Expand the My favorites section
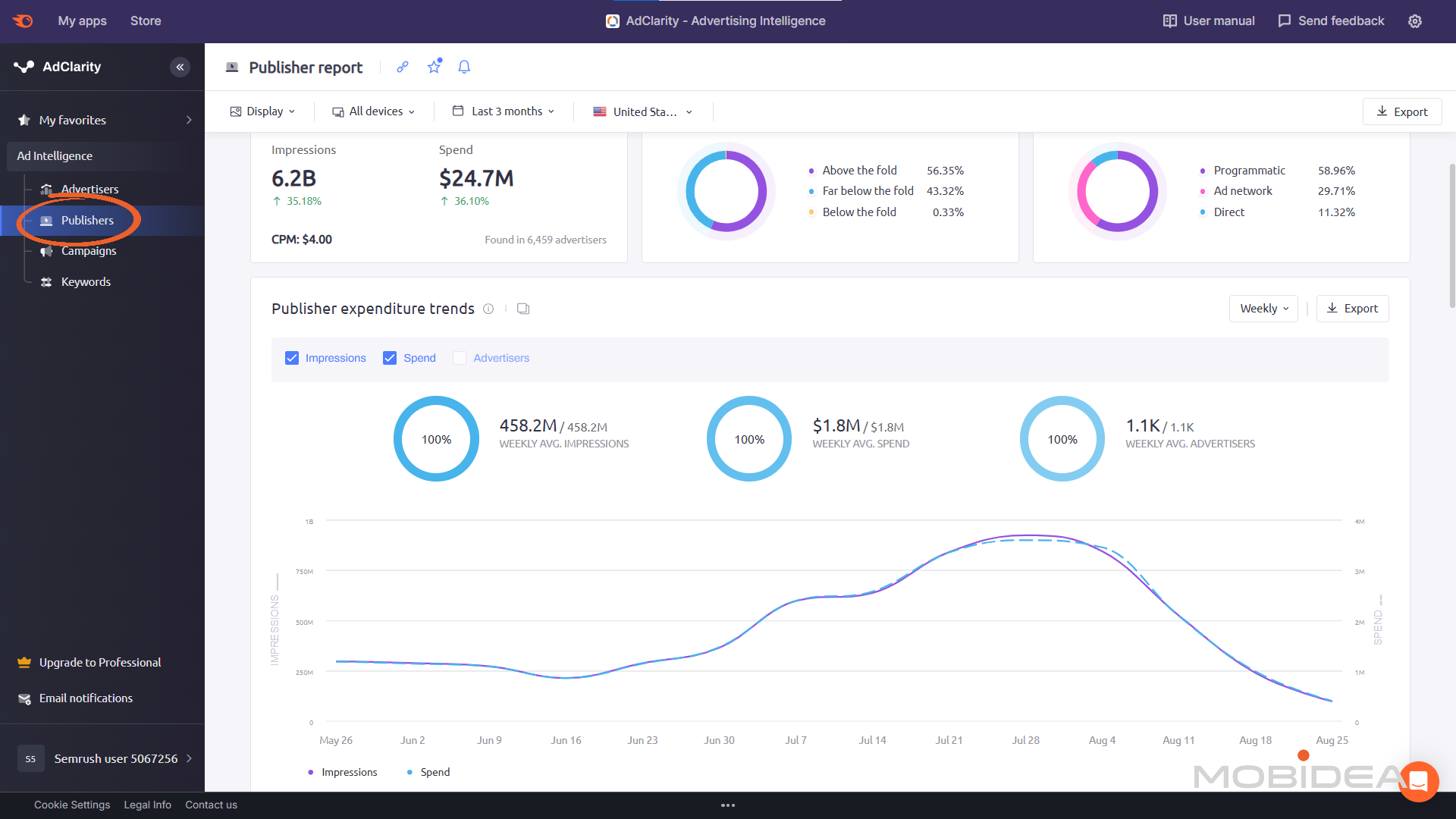This screenshot has height=819, width=1456. tap(72, 119)
